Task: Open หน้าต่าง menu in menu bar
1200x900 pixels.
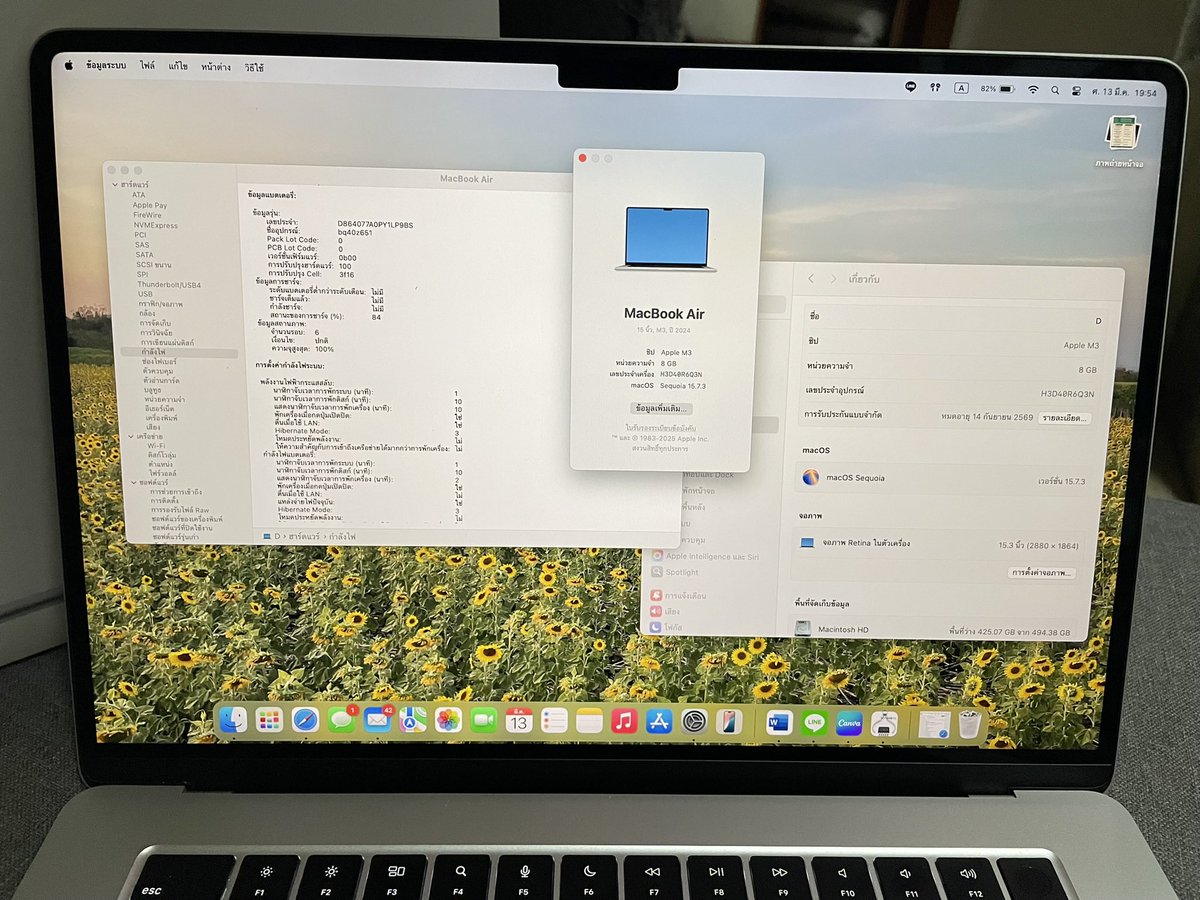Action: 216,68
